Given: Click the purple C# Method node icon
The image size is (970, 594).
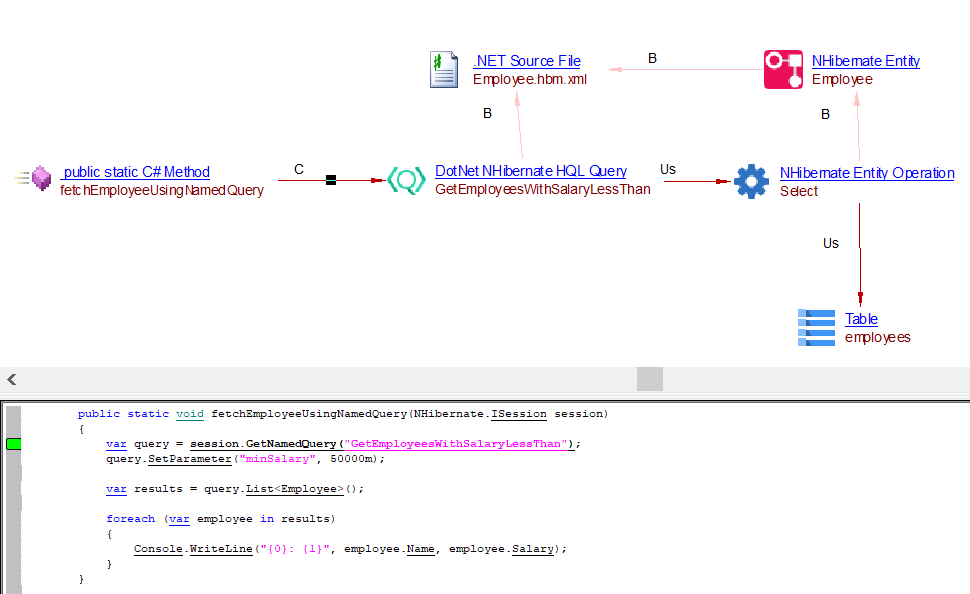Looking at the screenshot, I should tap(40, 179).
